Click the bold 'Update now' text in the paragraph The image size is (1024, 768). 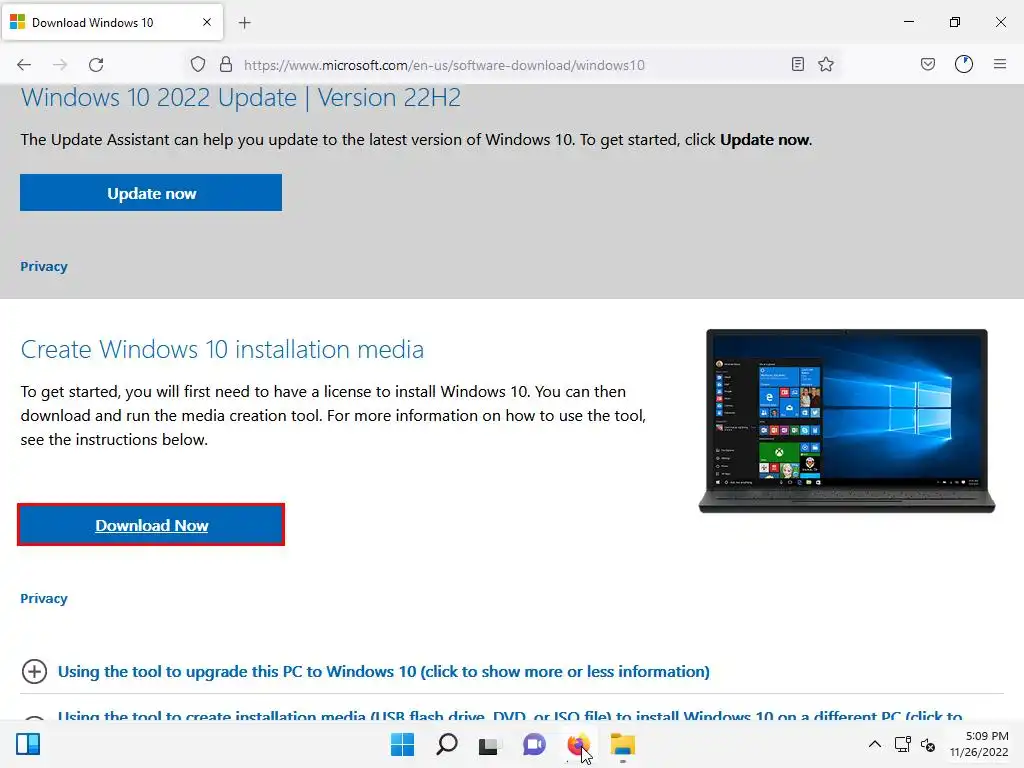pyautogui.click(x=764, y=140)
